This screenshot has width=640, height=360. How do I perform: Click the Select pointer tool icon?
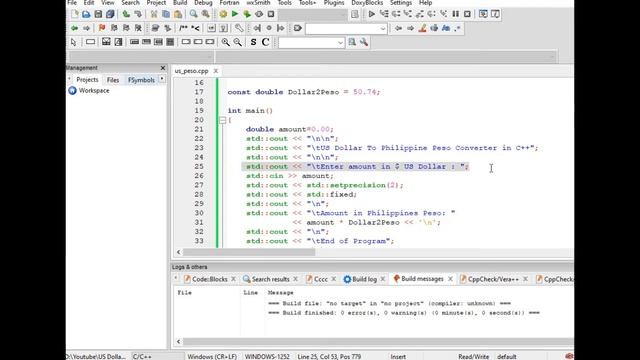click(73, 42)
